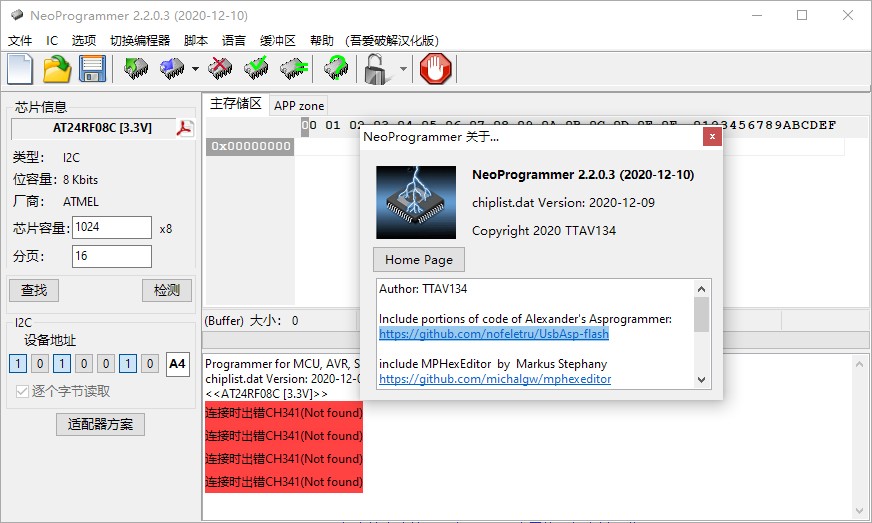This screenshot has width=872, height=523.
Task: Toggle the 逐个字节读取 checkbox
Action: click(22, 392)
